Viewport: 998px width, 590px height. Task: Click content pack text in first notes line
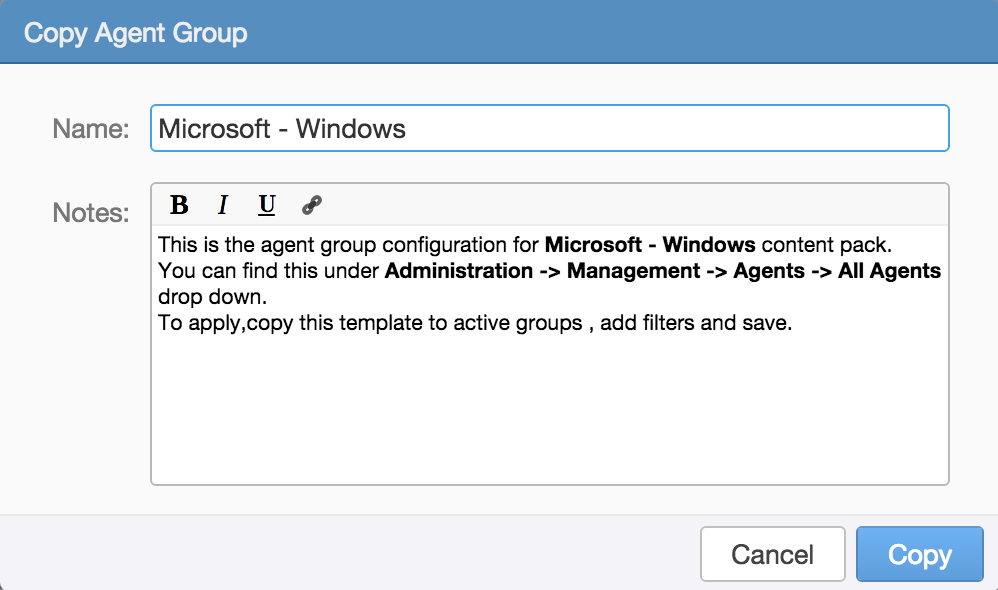823,244
